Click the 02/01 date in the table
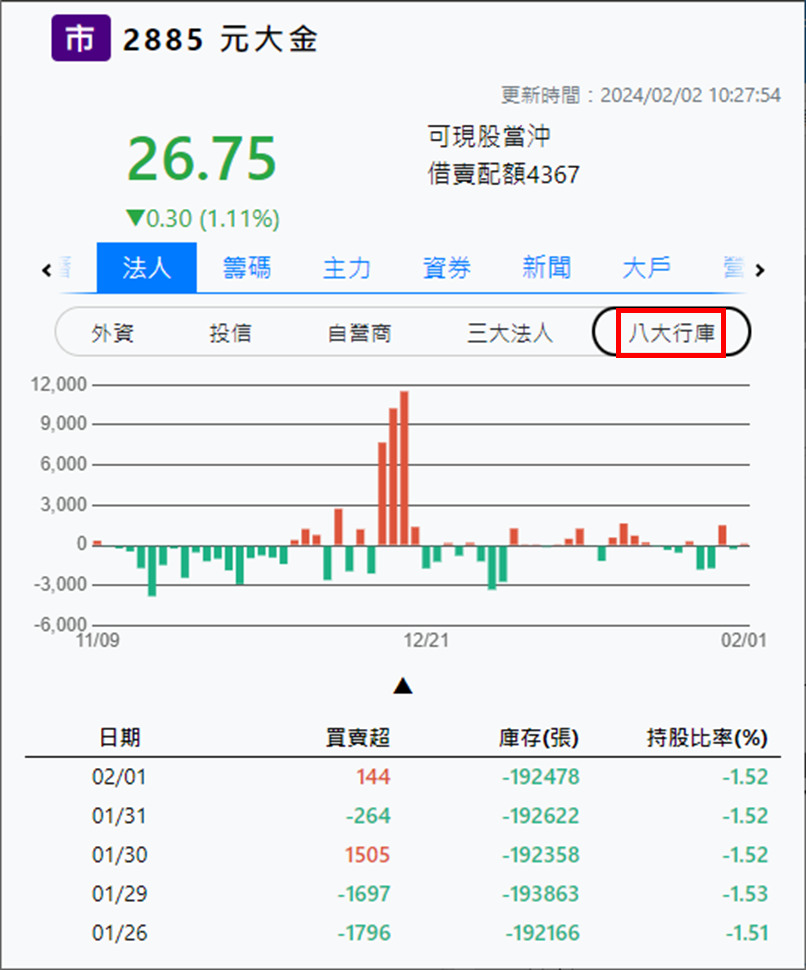 click(x=119, y=776)
